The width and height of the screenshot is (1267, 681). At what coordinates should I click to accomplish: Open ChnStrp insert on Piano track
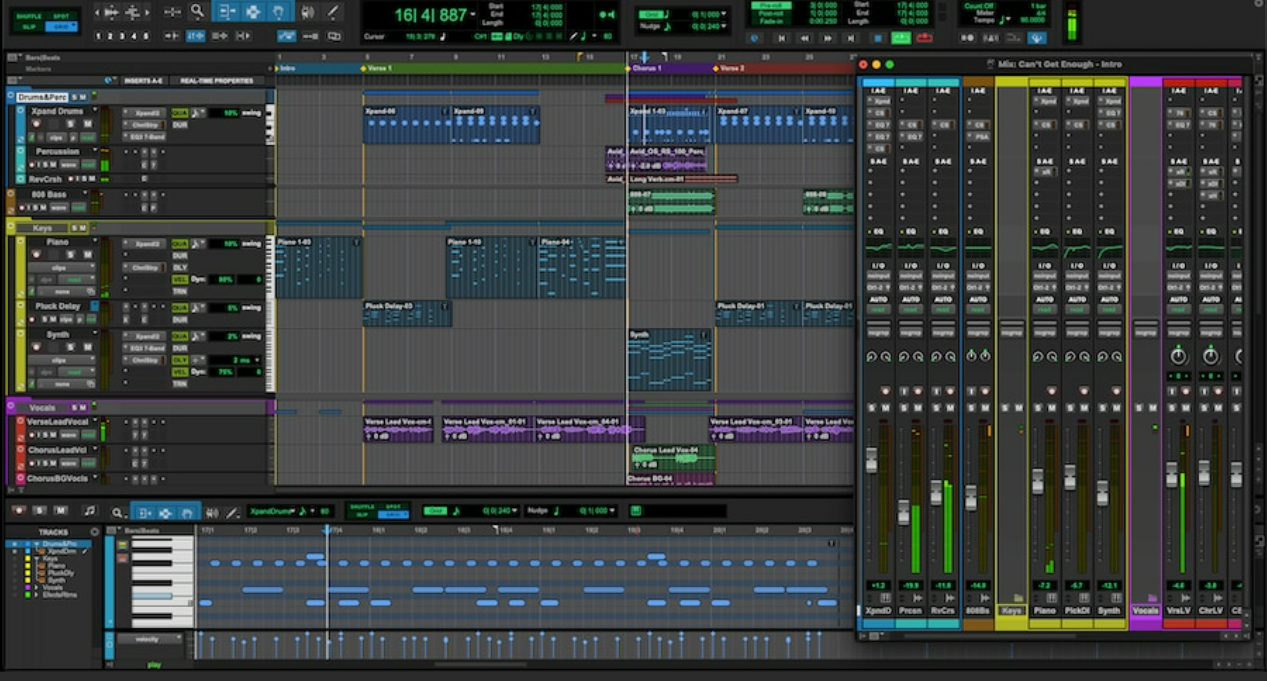pyautogui.click(x=145, y=268)
